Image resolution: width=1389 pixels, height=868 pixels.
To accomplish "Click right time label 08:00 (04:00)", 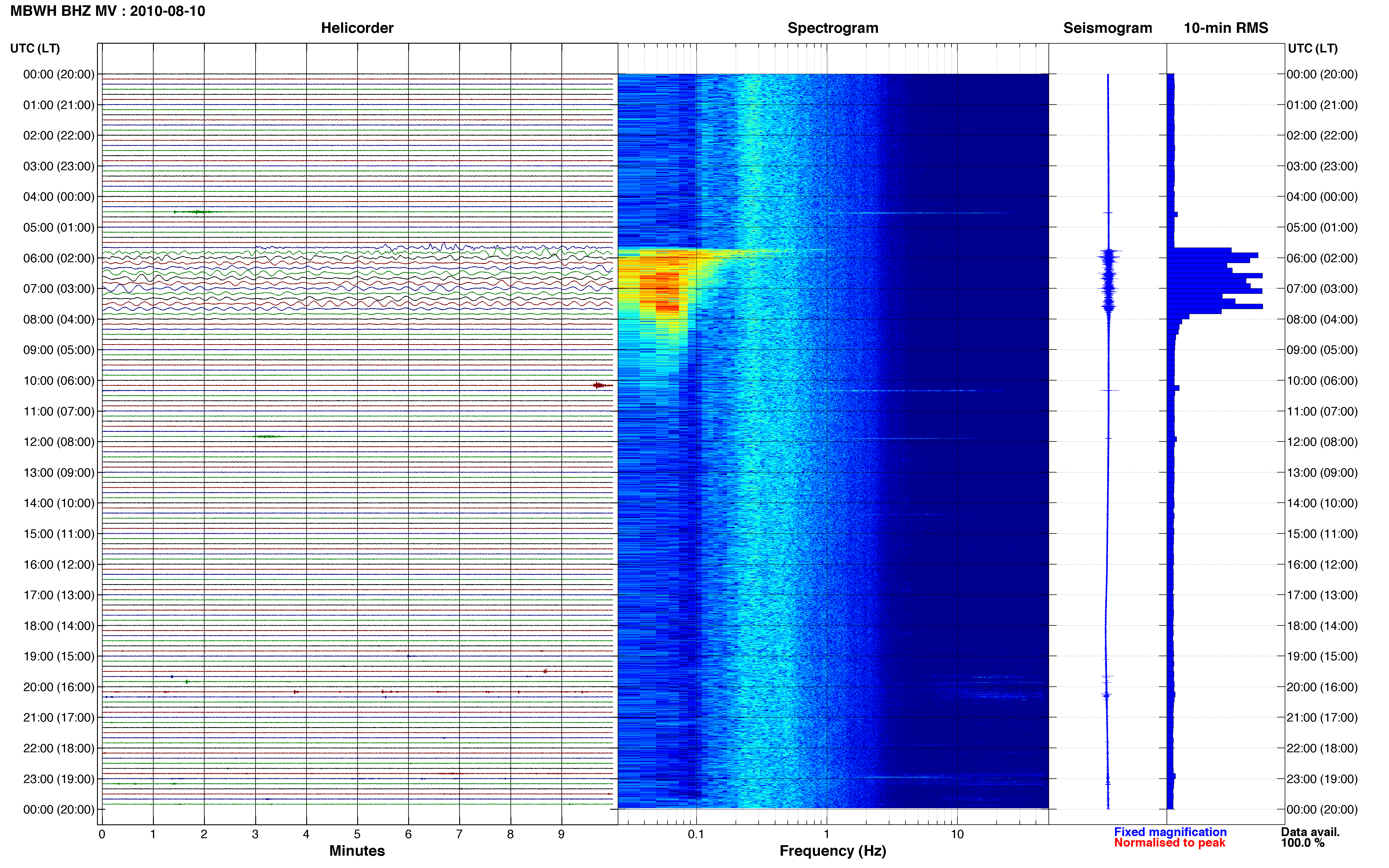I will tap(1322, 319).
